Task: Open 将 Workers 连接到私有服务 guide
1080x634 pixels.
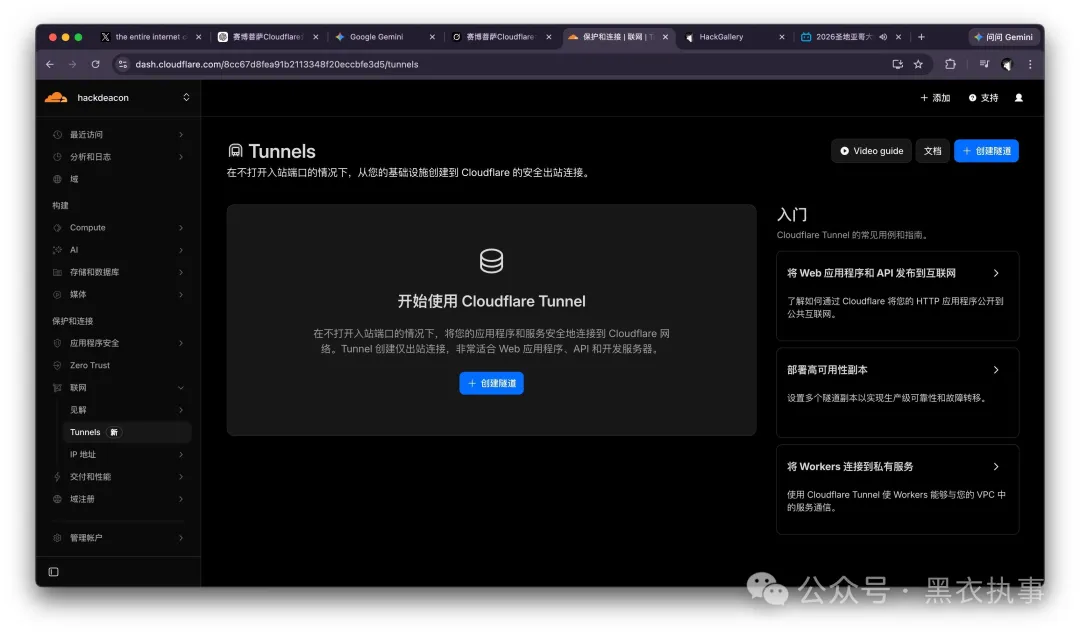Action: point(897,489)
